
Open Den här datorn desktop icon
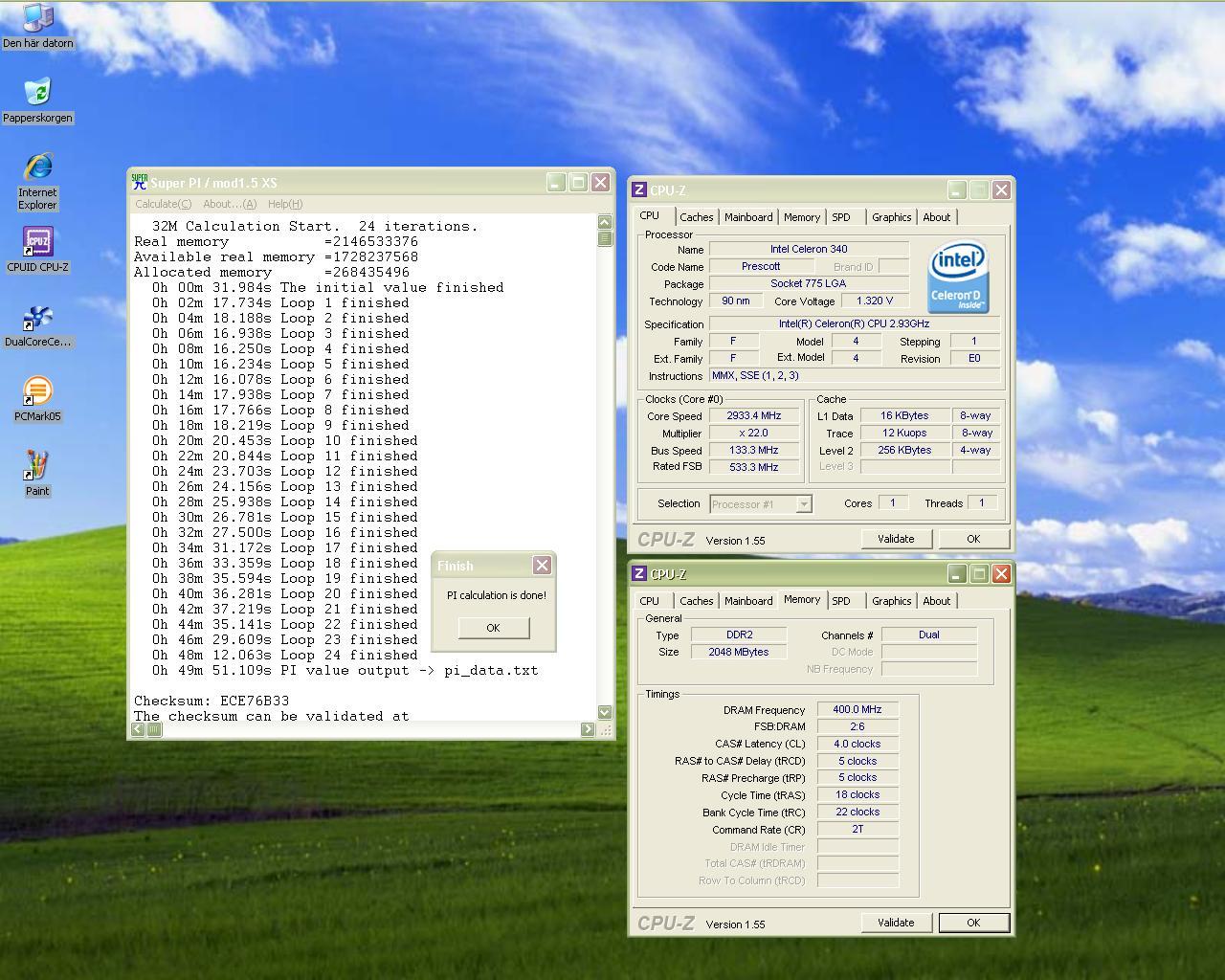(x=37, y=26)
